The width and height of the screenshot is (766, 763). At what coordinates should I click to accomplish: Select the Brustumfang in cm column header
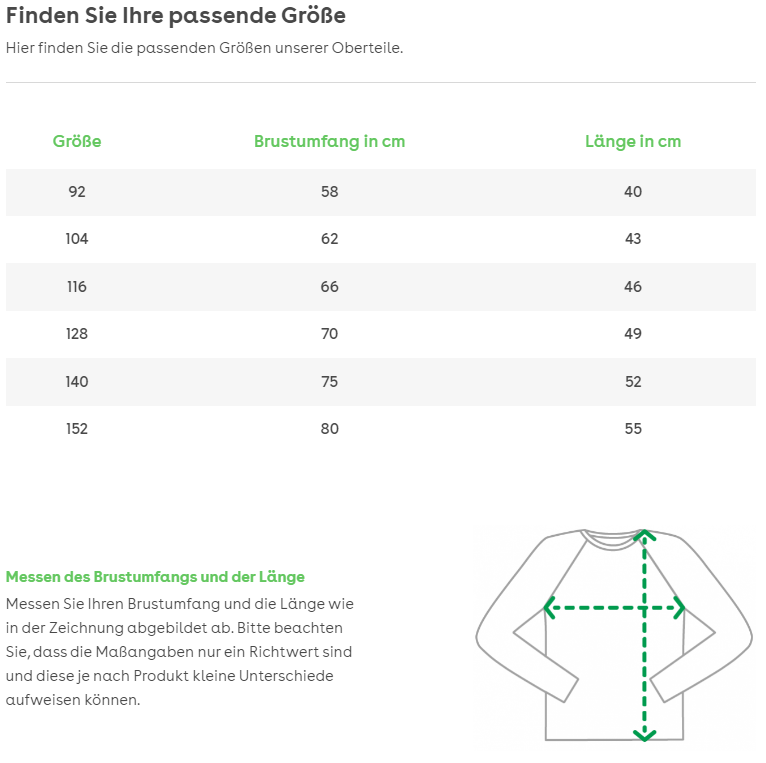[329, 141]
